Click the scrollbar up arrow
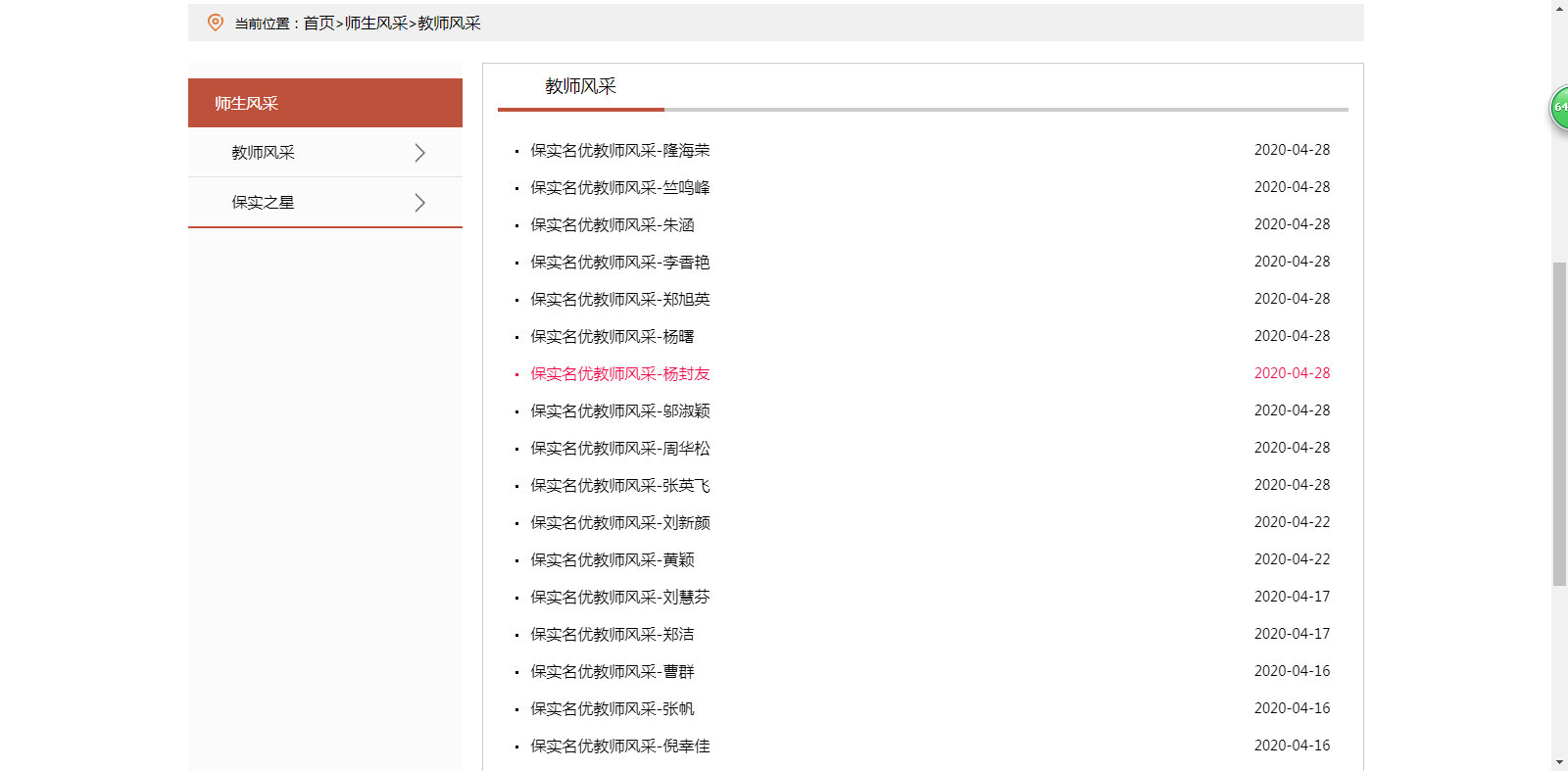 pyautogui.click(x=1559, y=8)
